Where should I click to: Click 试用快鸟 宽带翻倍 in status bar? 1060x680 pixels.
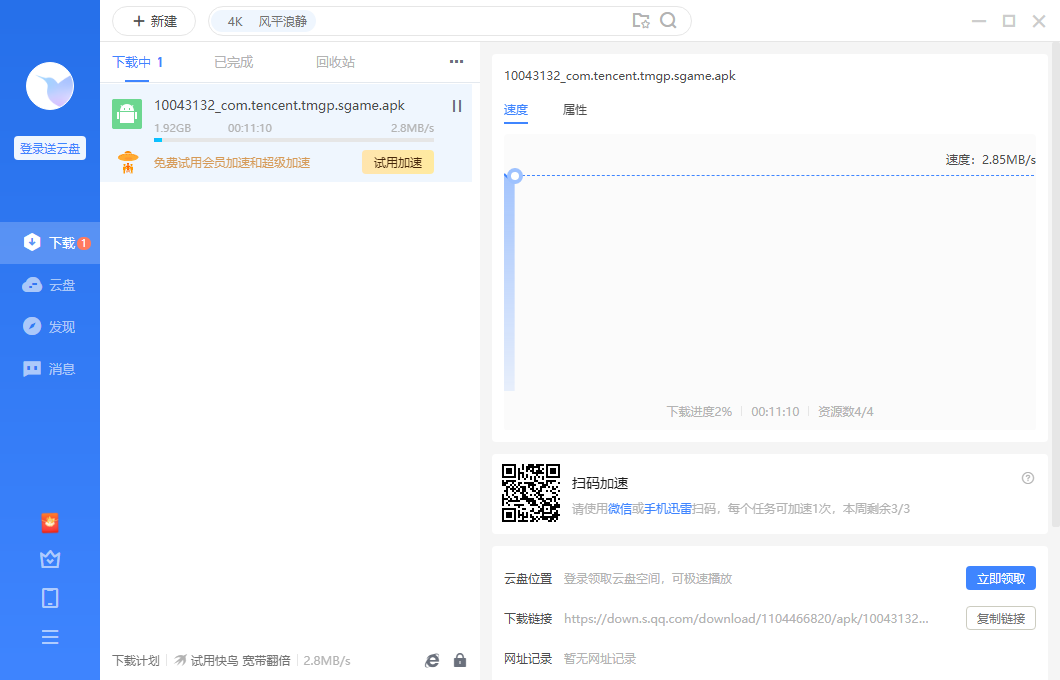click(x=240, y=660)
